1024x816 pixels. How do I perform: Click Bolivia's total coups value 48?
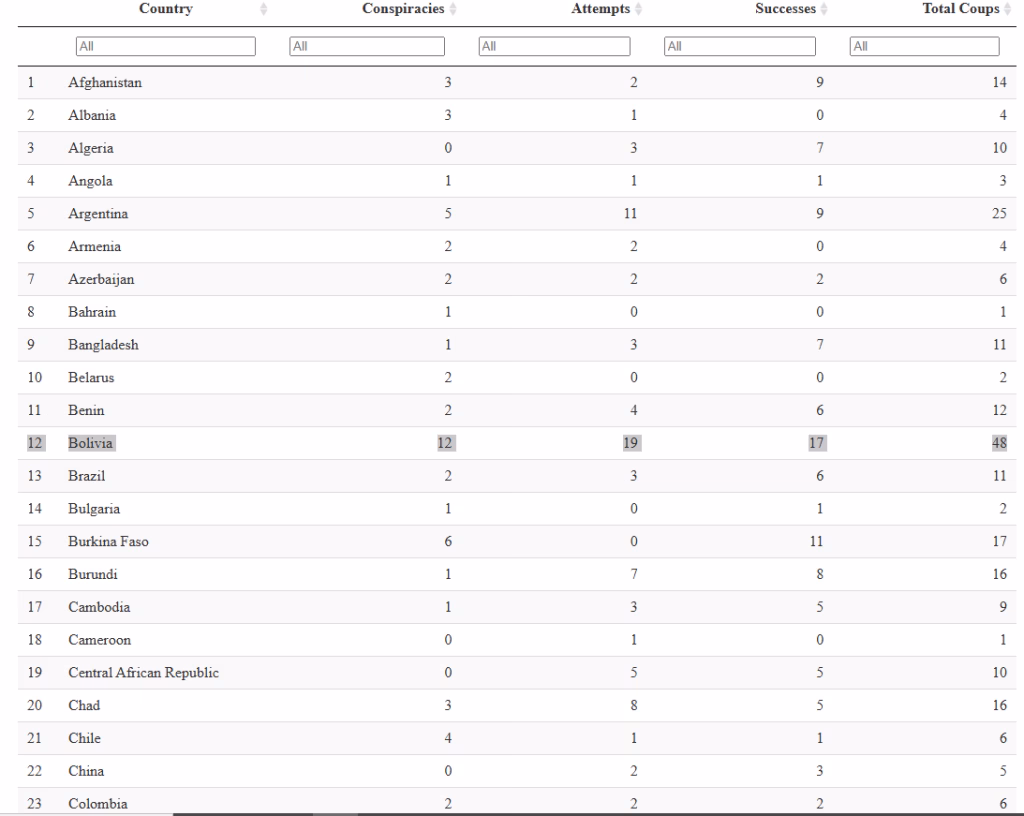click(999, 443)
